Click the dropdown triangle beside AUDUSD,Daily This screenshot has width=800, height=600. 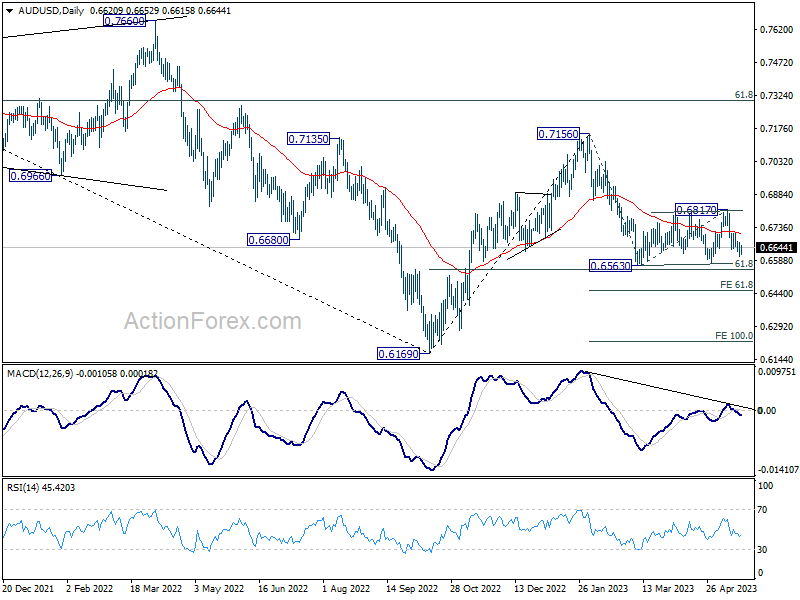coord(9,11)
